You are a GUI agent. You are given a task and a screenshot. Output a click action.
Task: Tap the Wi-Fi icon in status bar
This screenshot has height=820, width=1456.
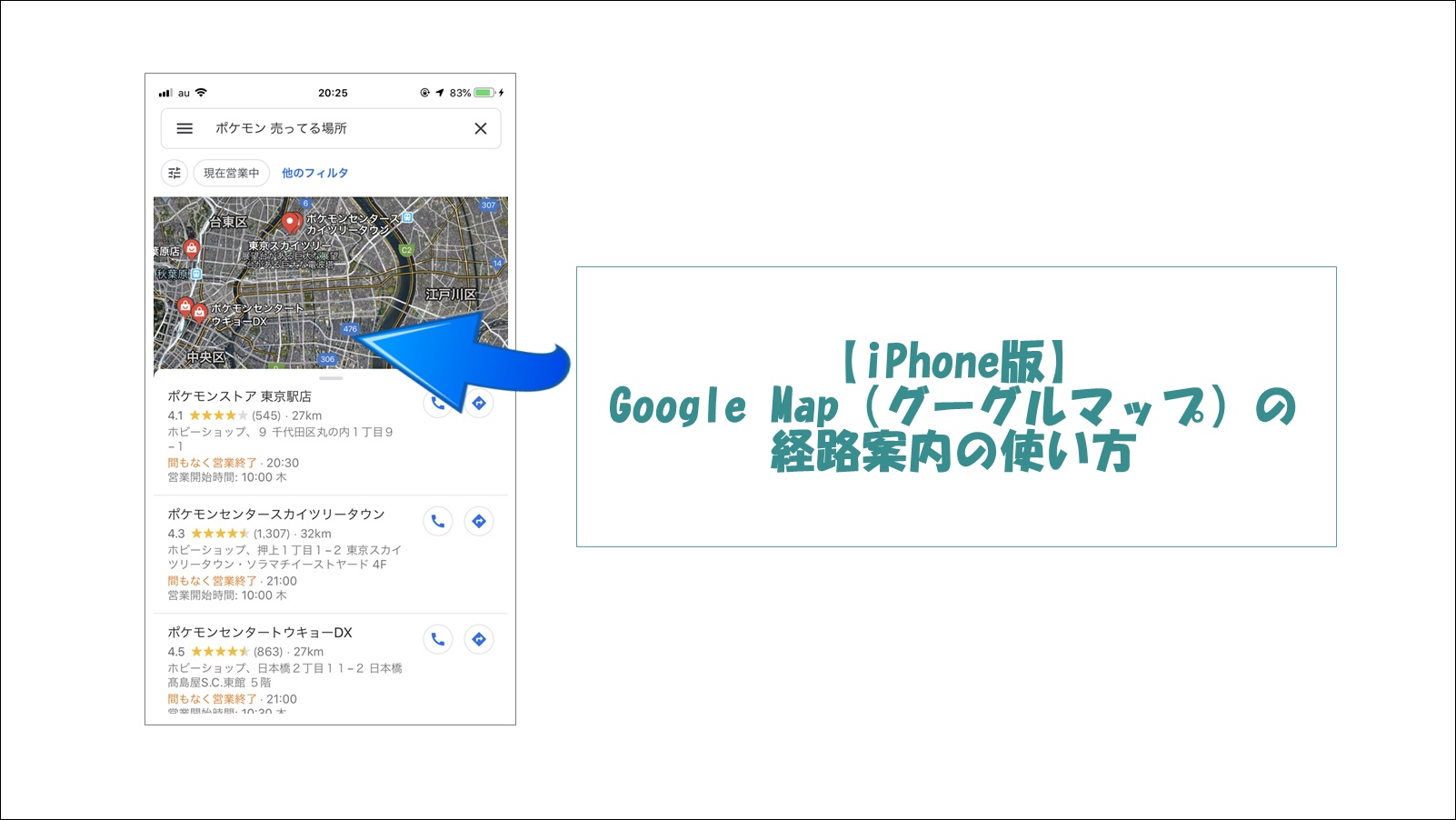click(x=201, y=93)
